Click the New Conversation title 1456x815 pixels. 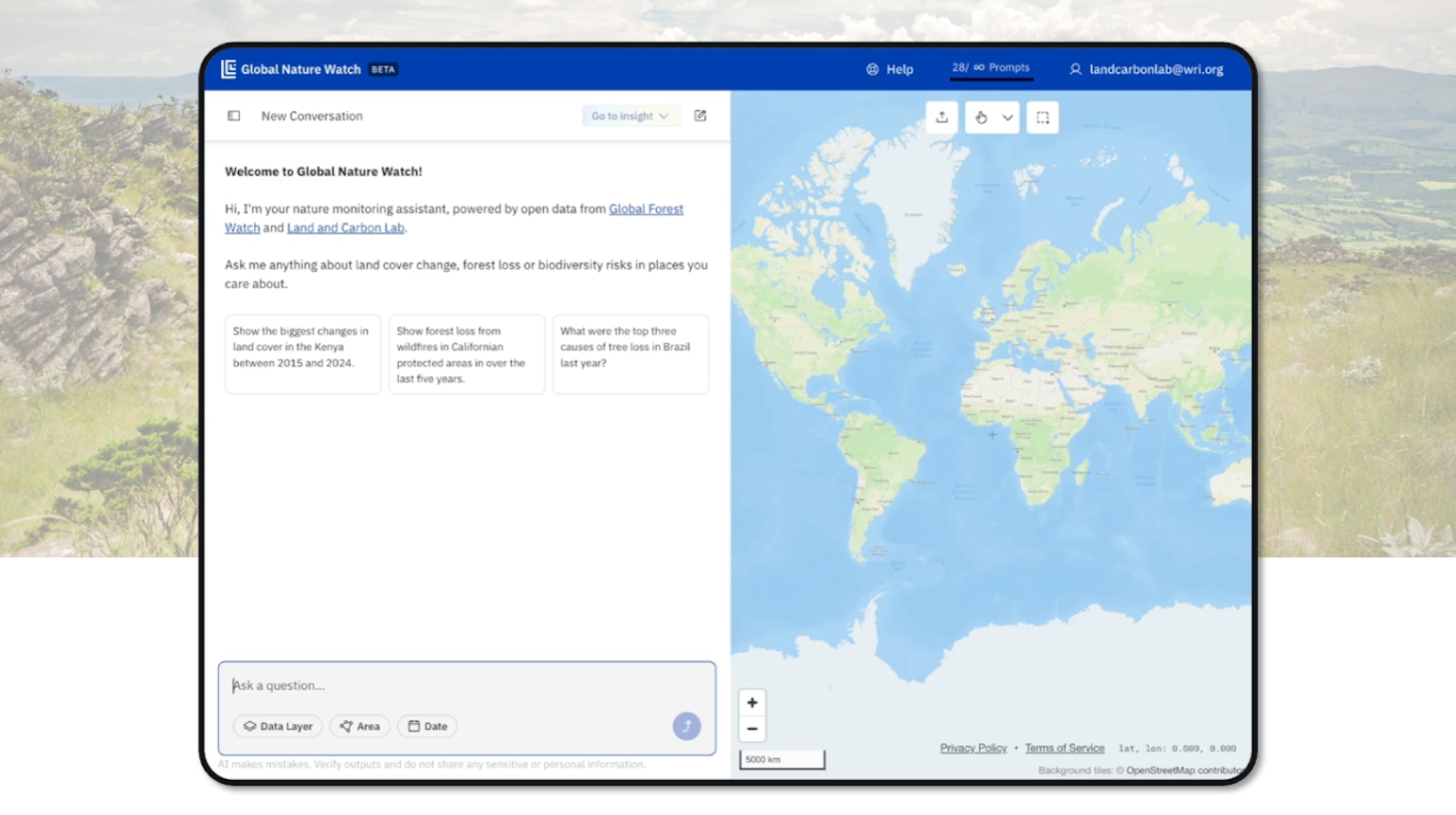[312, 116]
